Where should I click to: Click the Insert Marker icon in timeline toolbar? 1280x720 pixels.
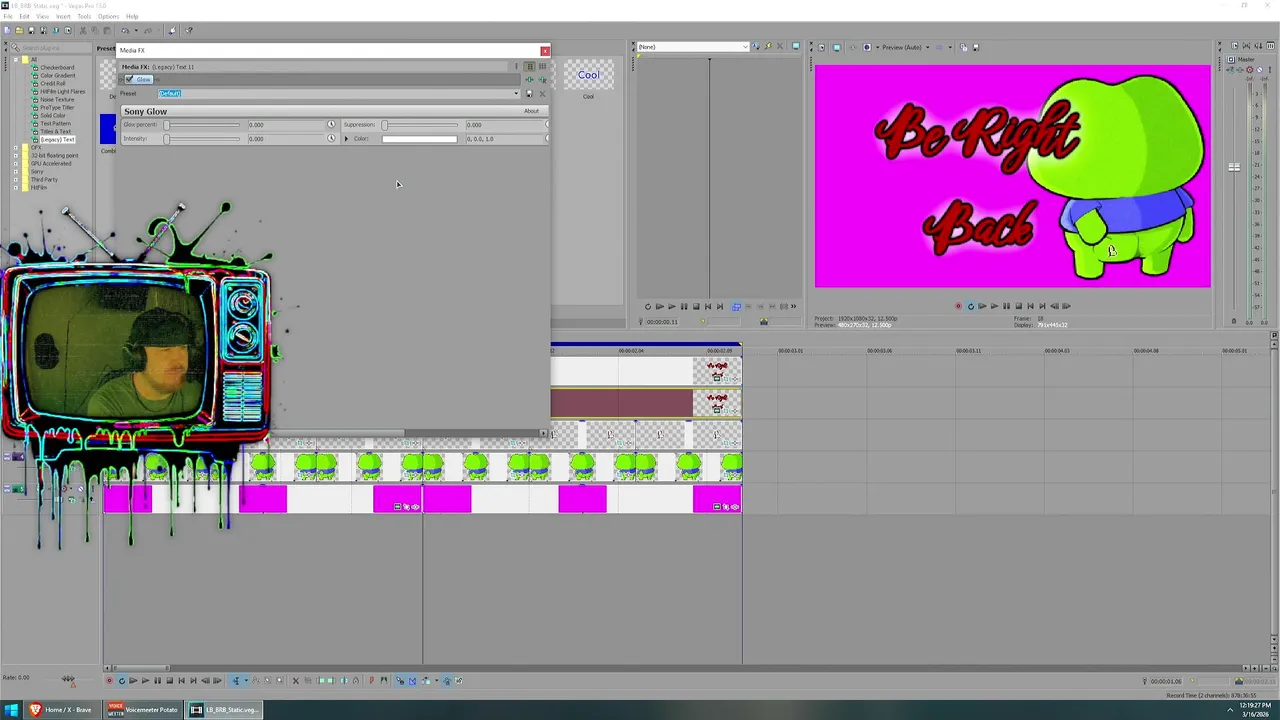pos(371,681)
